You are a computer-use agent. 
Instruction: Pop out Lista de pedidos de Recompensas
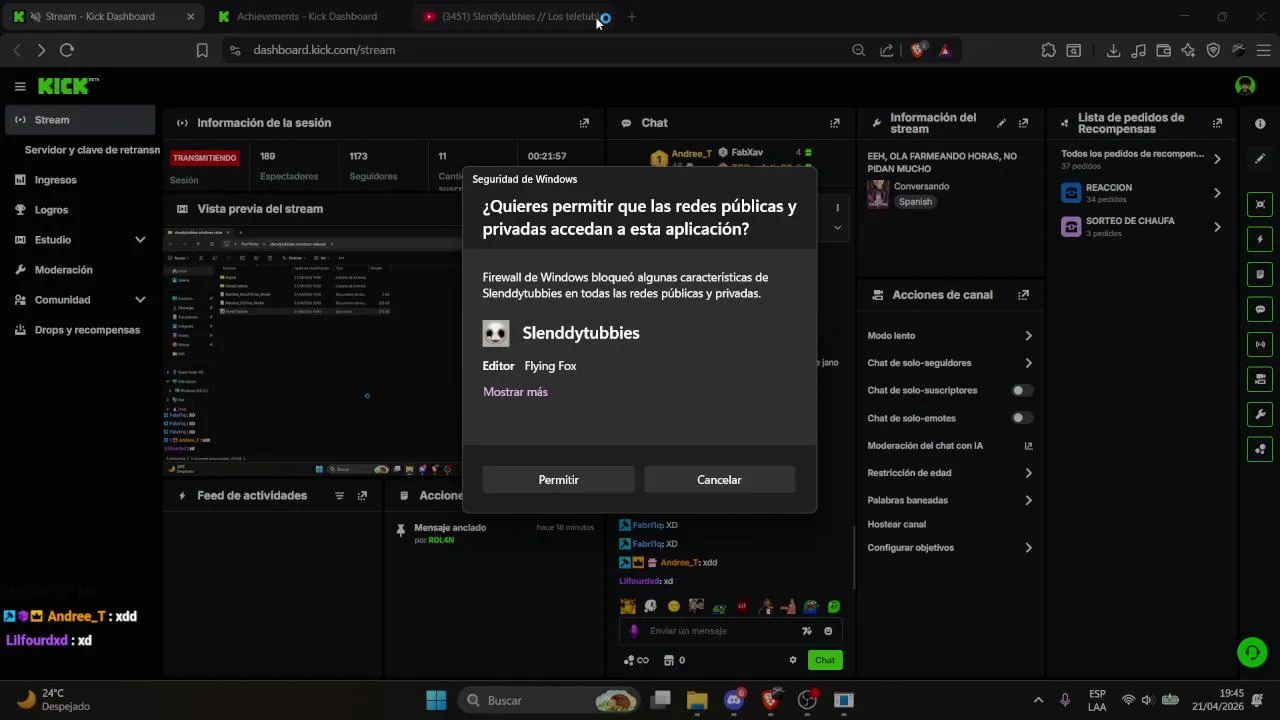point(1217,123)
